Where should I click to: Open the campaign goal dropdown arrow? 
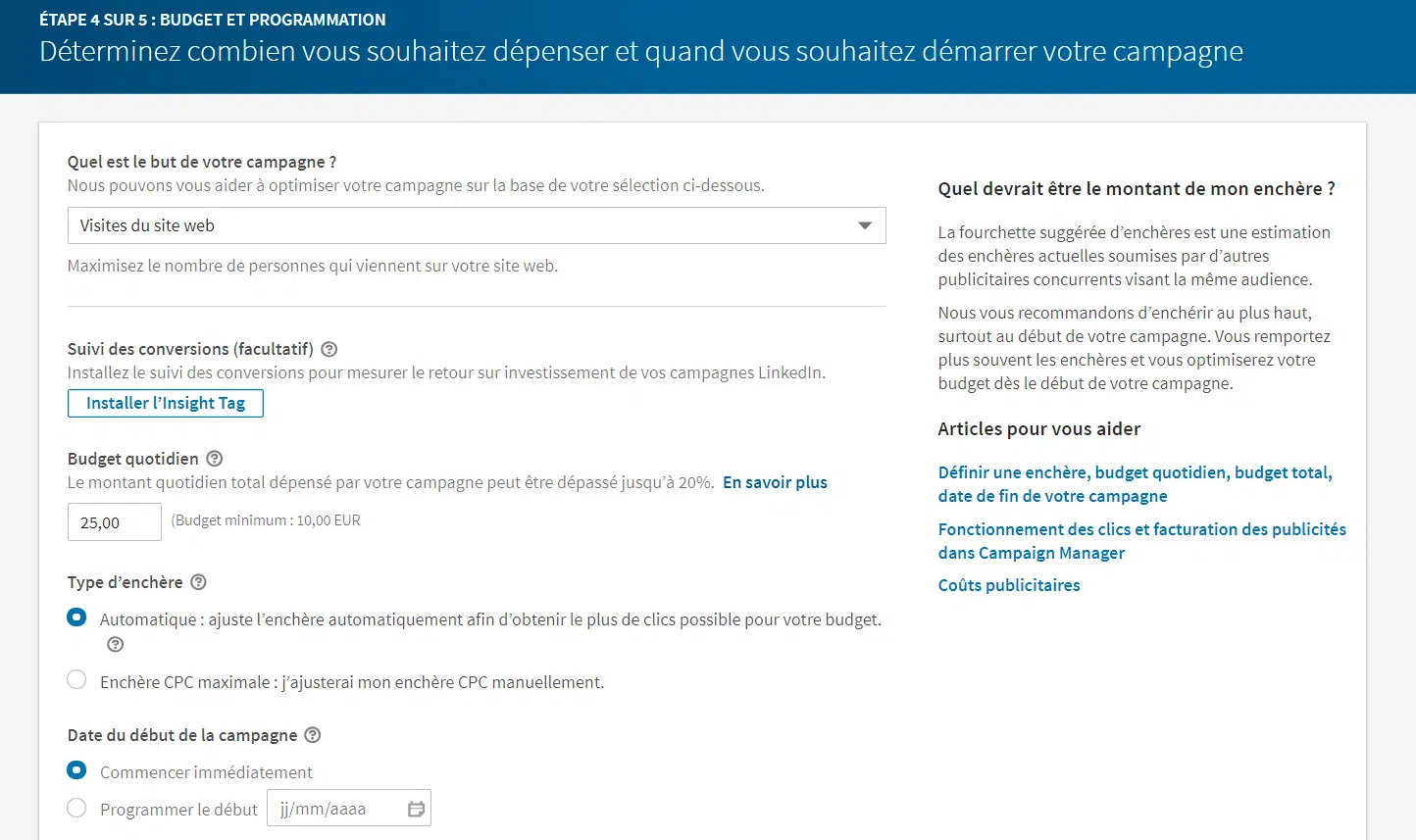click(x=864, y=225)
